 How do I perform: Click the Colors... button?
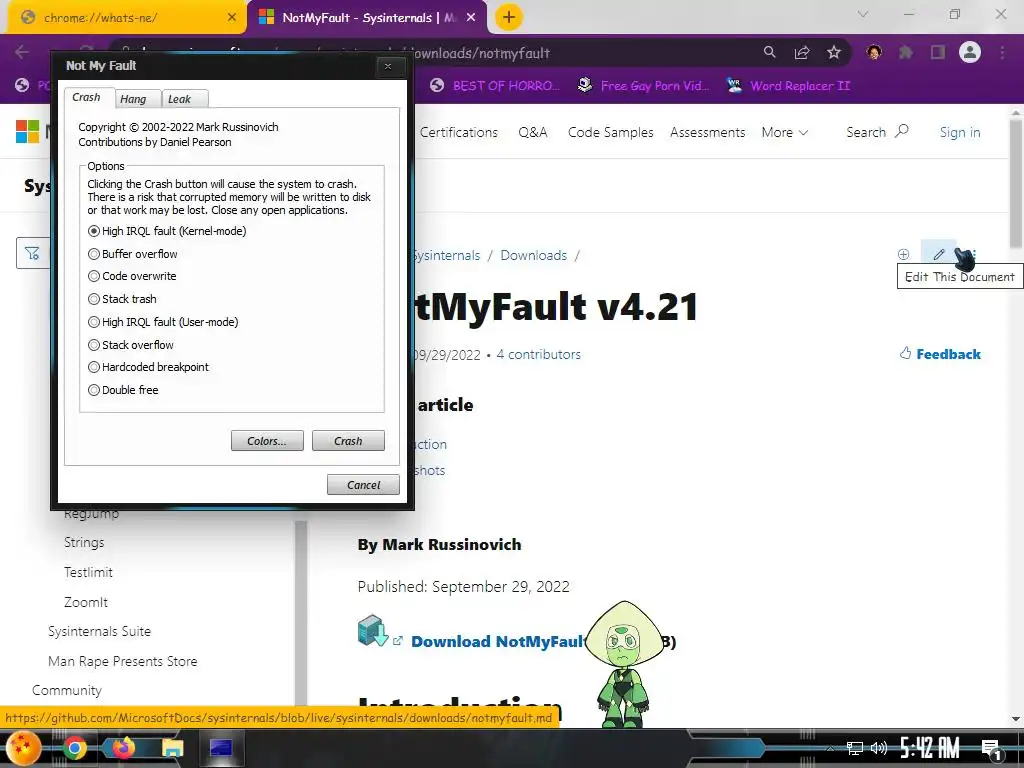267,441
